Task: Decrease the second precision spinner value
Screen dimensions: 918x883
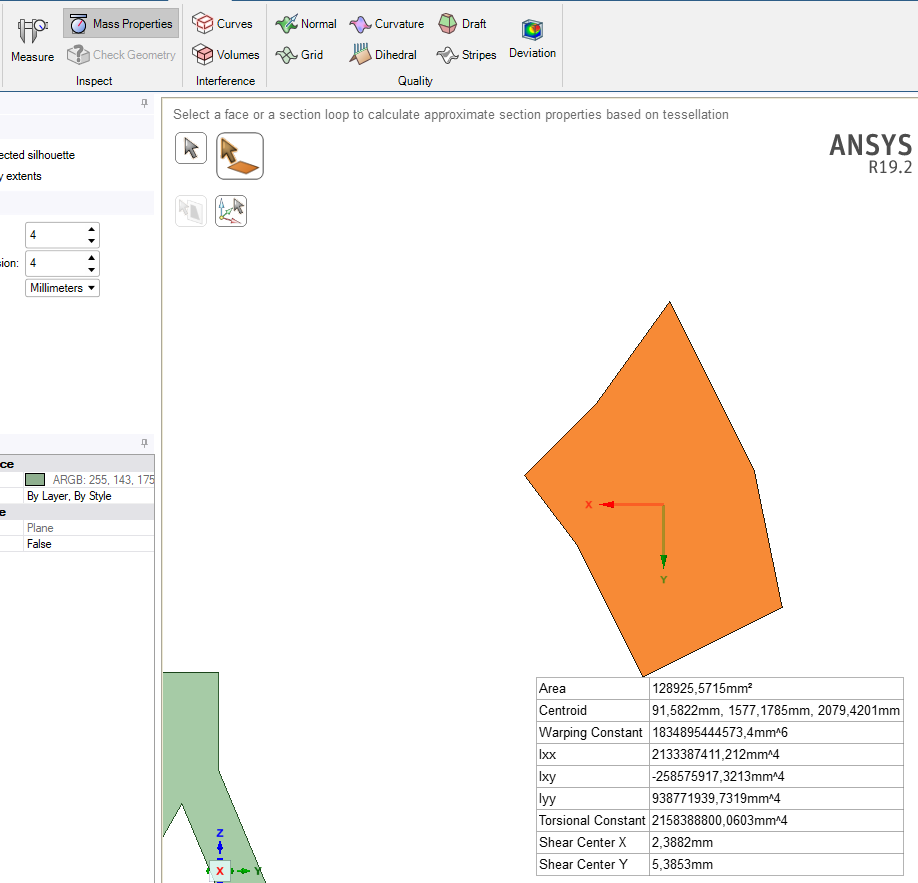Action: 92,269
